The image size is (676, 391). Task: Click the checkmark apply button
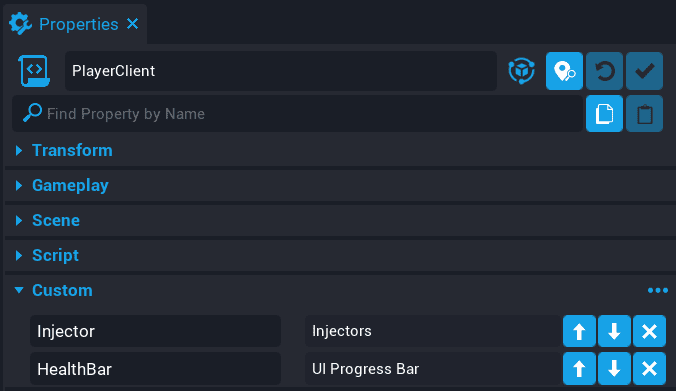[x=645, y=71]
